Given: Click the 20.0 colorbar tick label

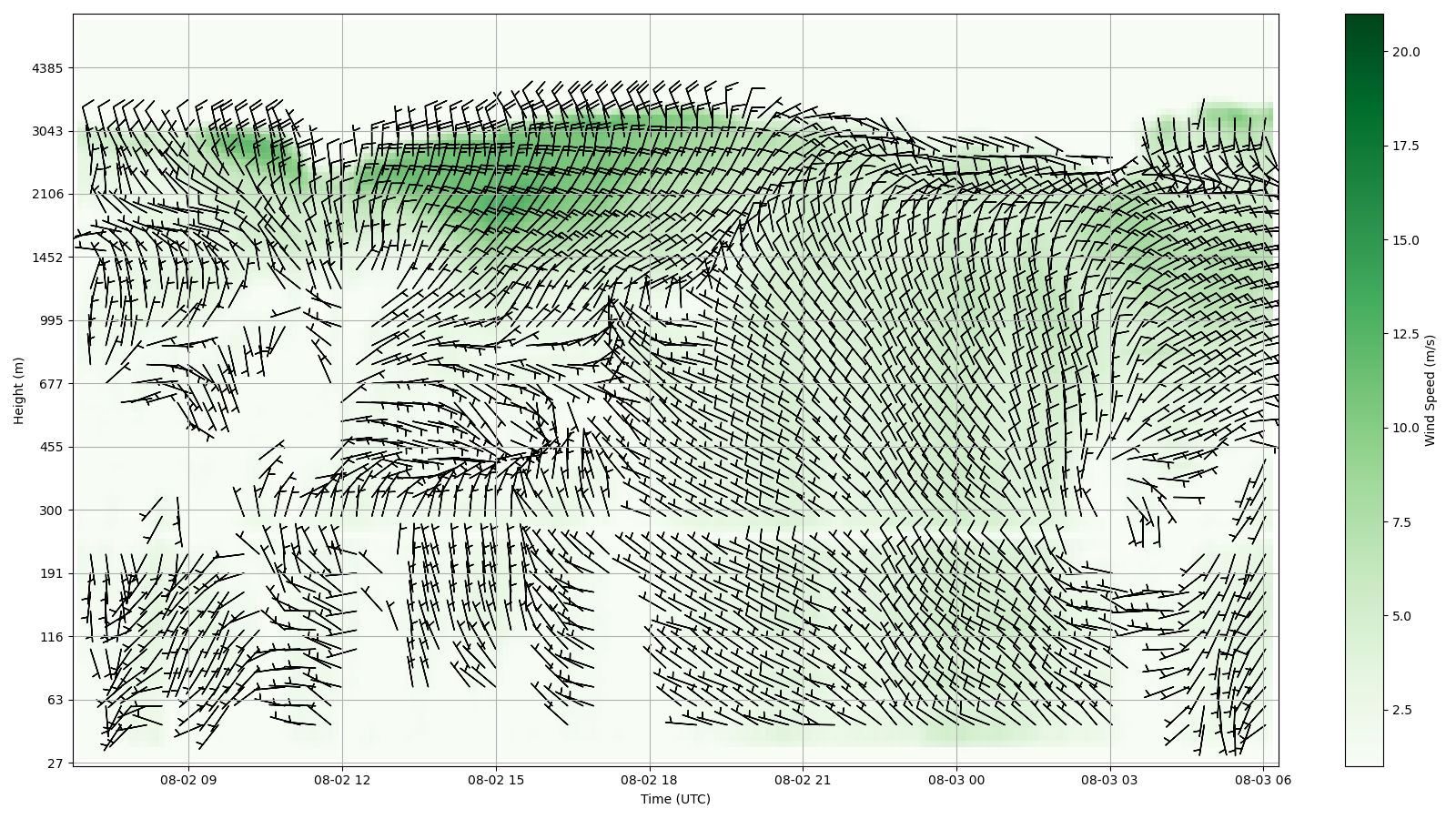Looking at the screenshot, I should (1405, 52).
